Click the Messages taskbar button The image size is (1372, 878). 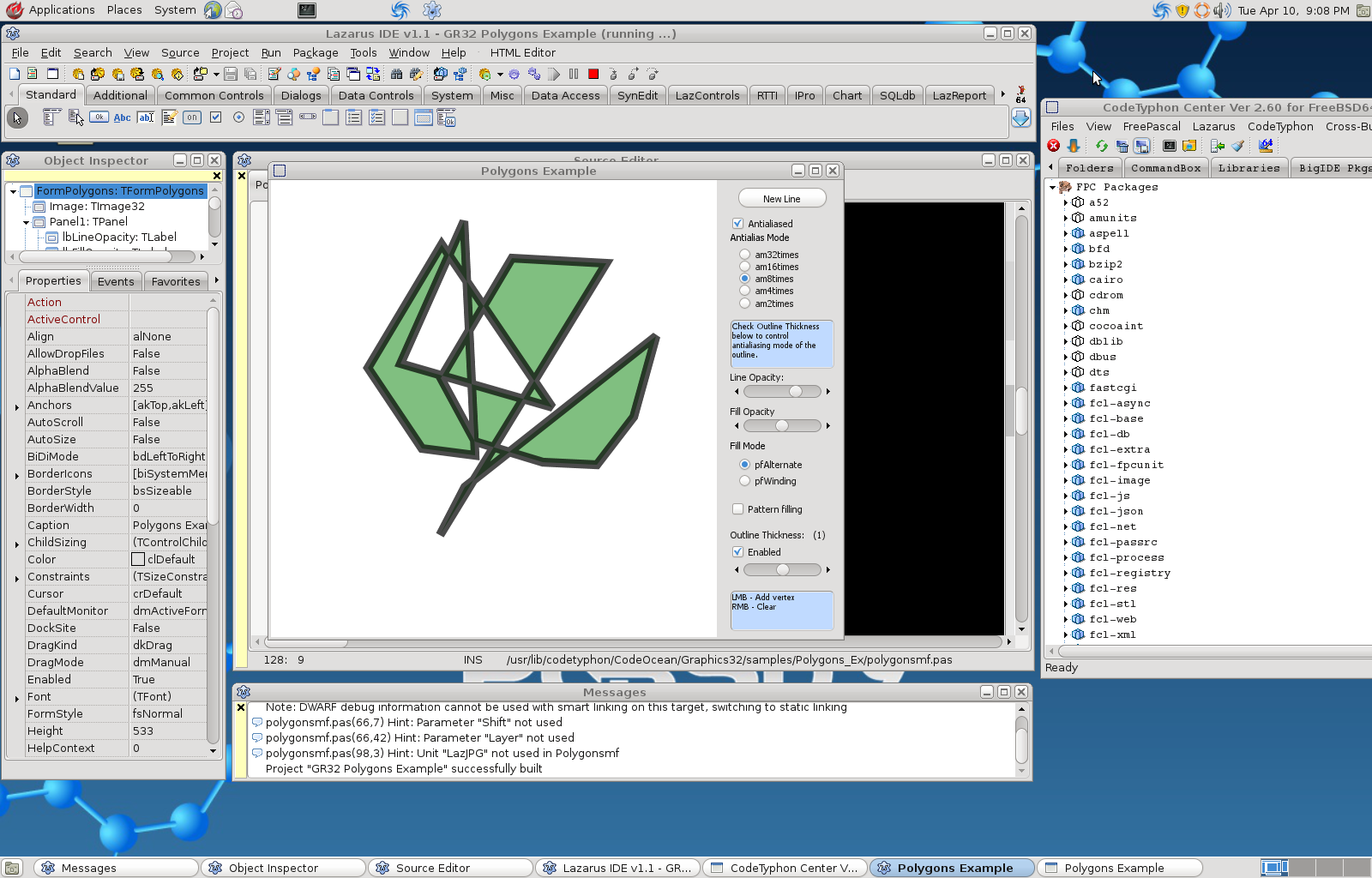[x=117, y=868]
